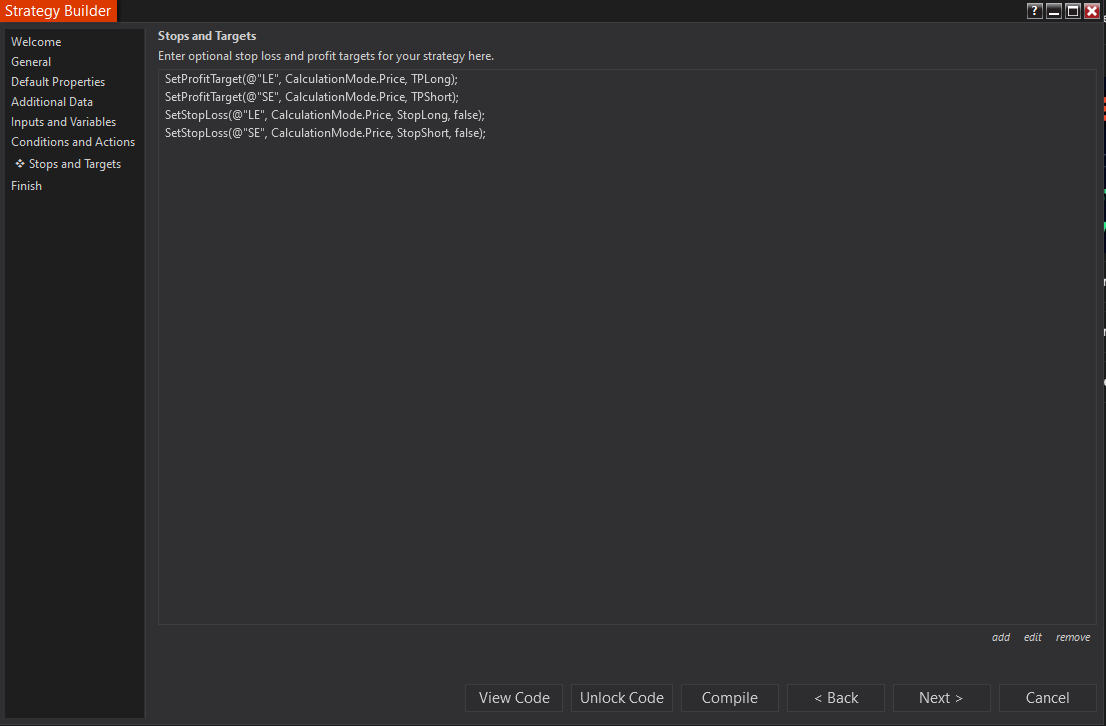Open the Welcome step
The height and width of the screenshot is (726, 1106).
(36, 42)
